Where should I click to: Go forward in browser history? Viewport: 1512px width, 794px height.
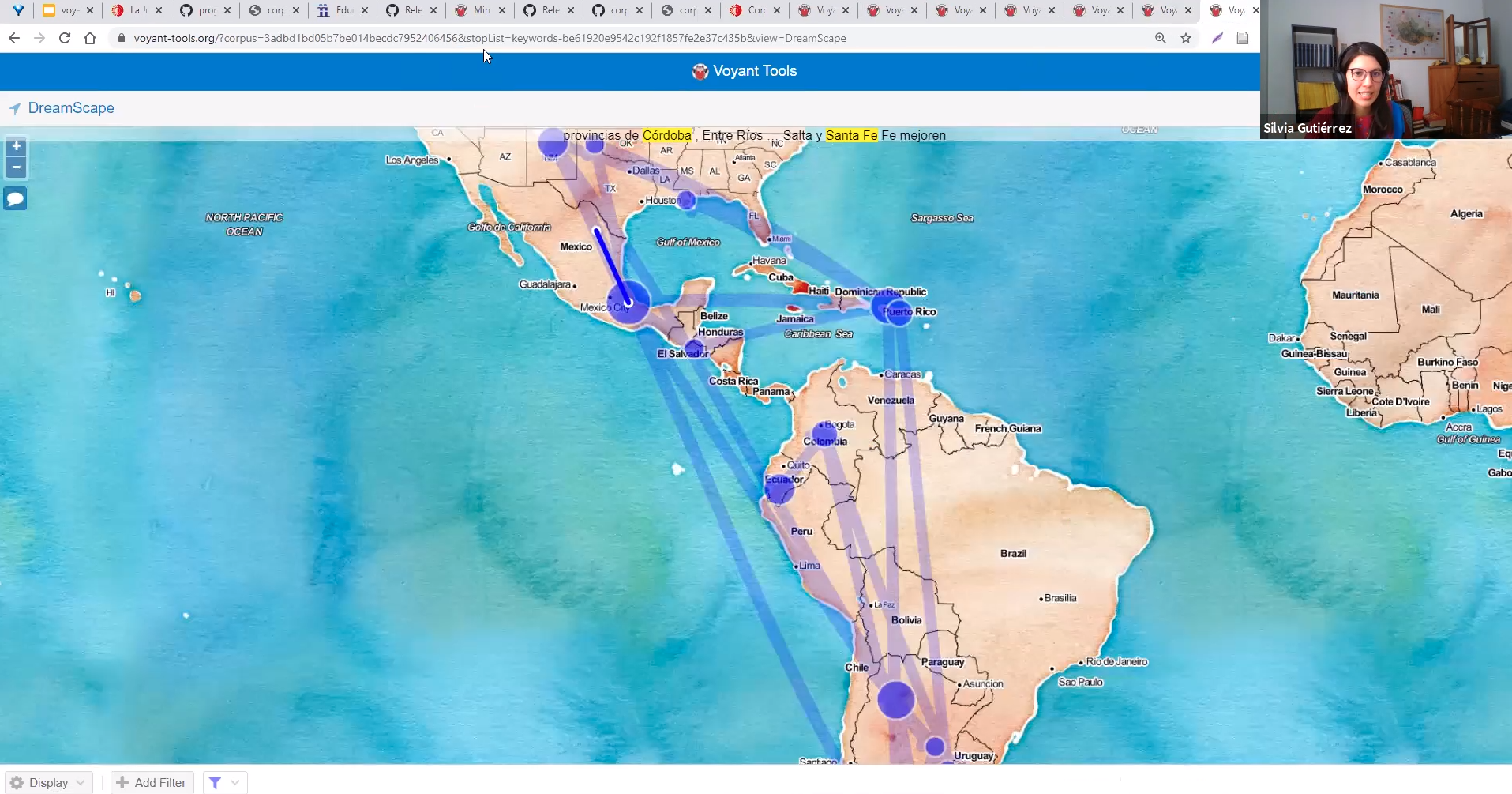[x=39, y=38]
